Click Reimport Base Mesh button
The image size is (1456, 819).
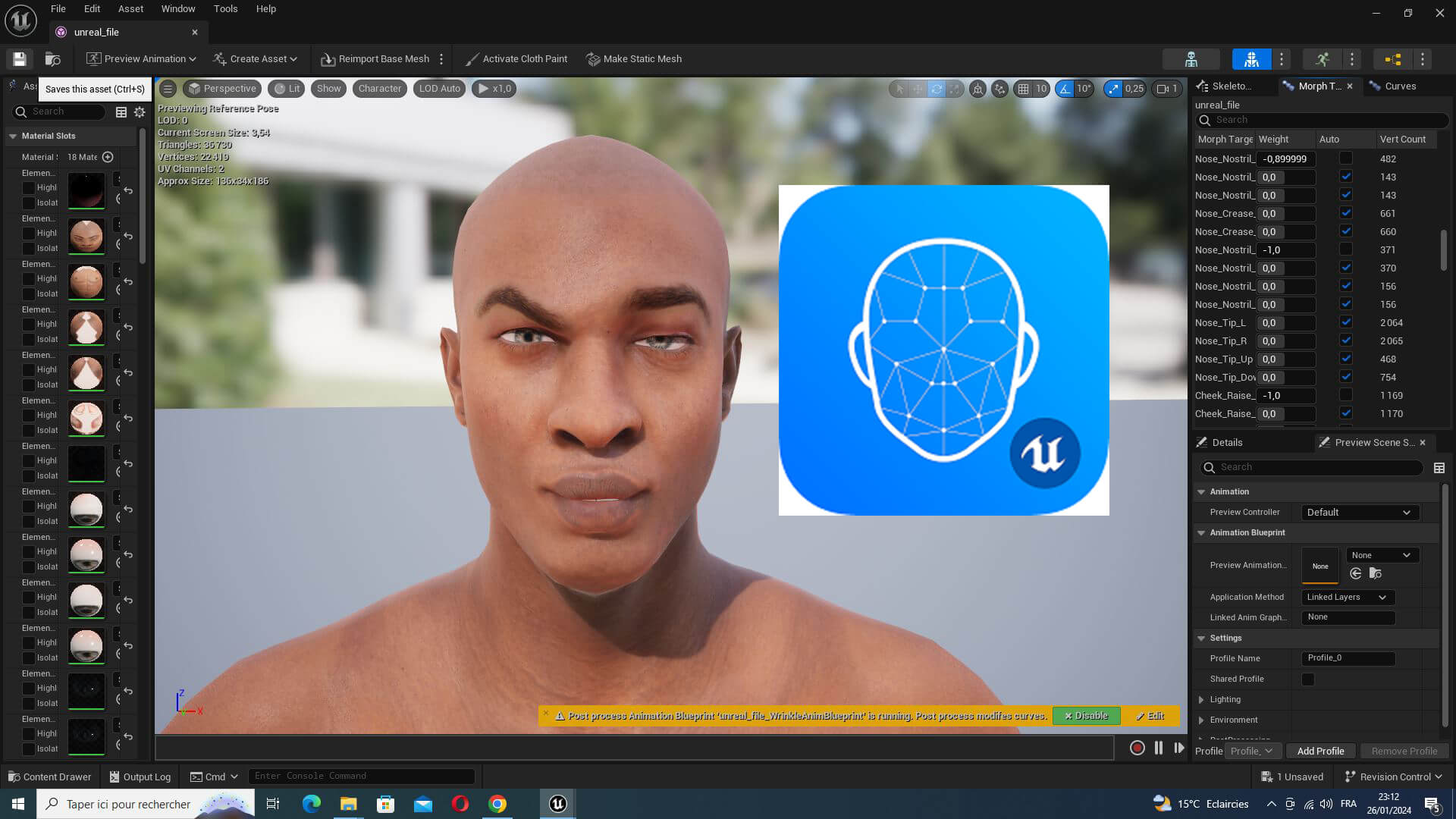pyautogui.click(x=375, y=59)
